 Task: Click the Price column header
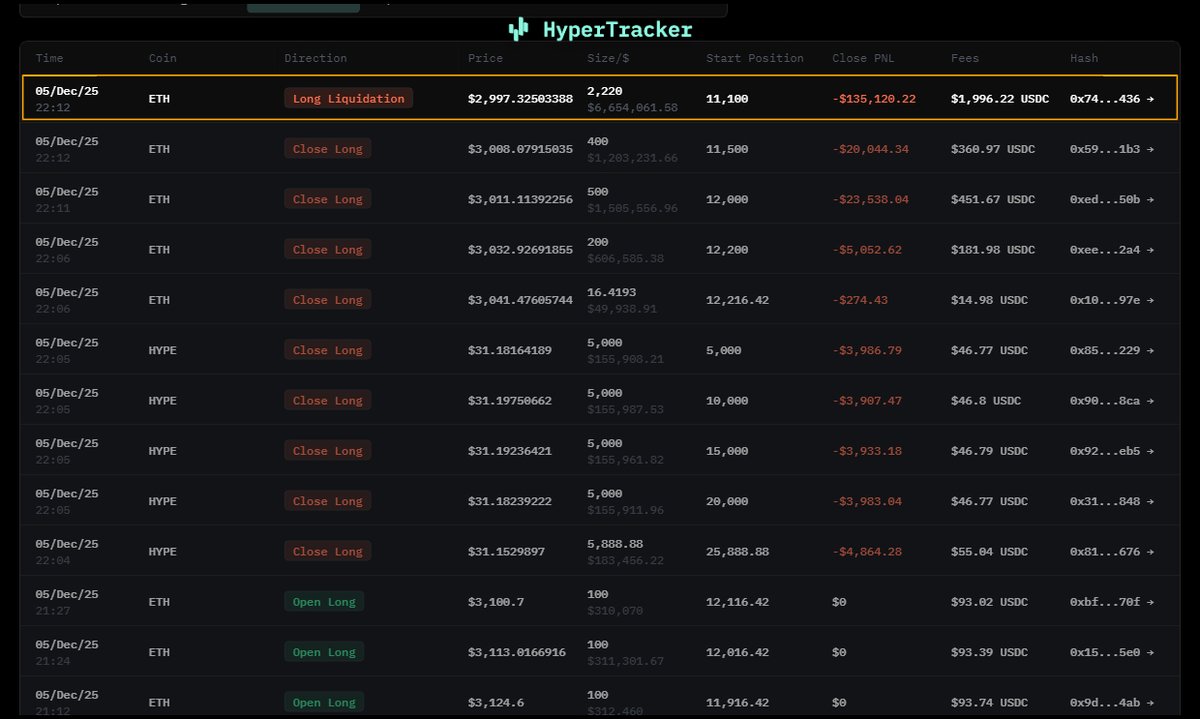coord(485,58)
